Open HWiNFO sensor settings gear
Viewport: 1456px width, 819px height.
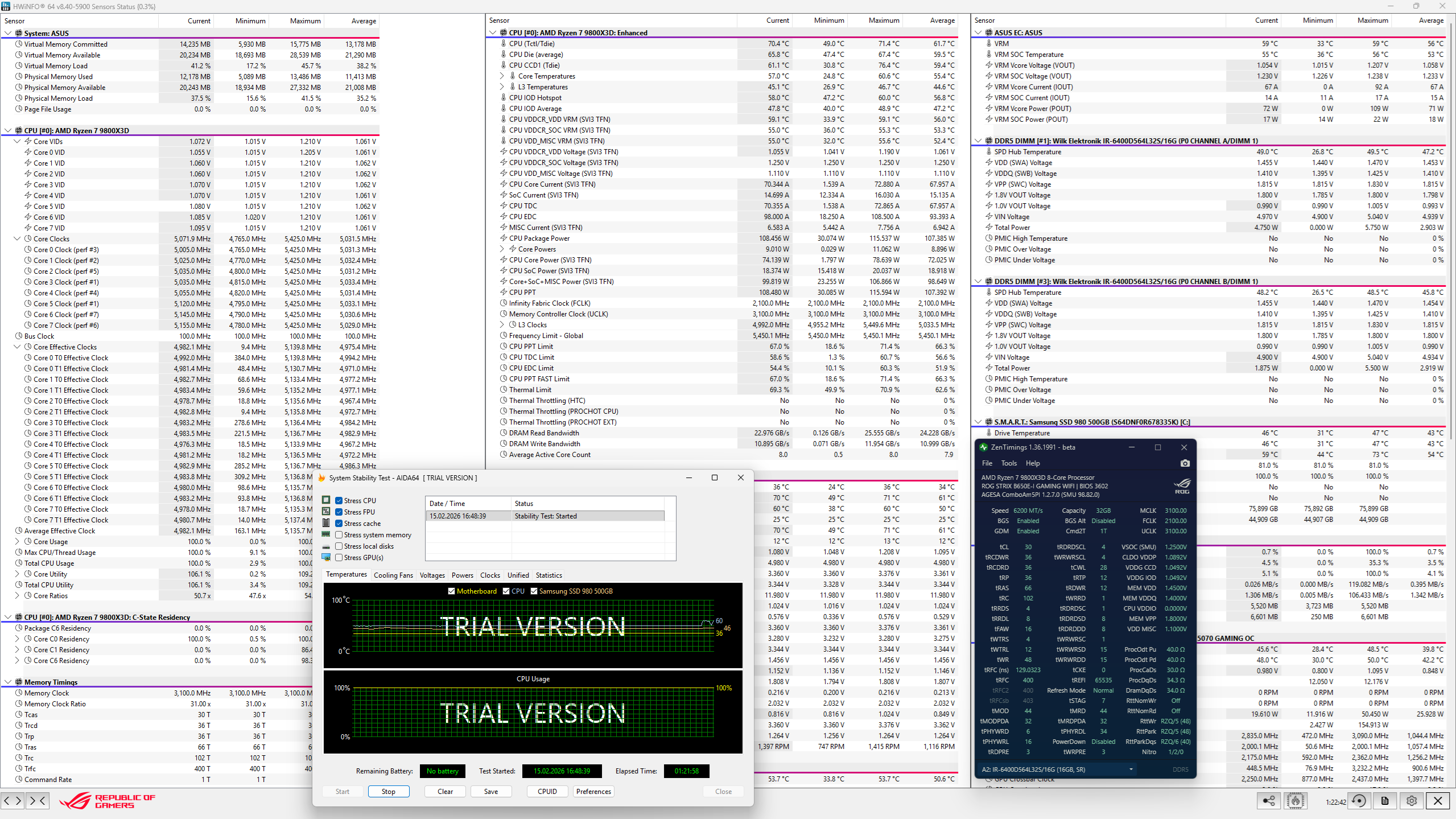click(x=1412, y=801)
